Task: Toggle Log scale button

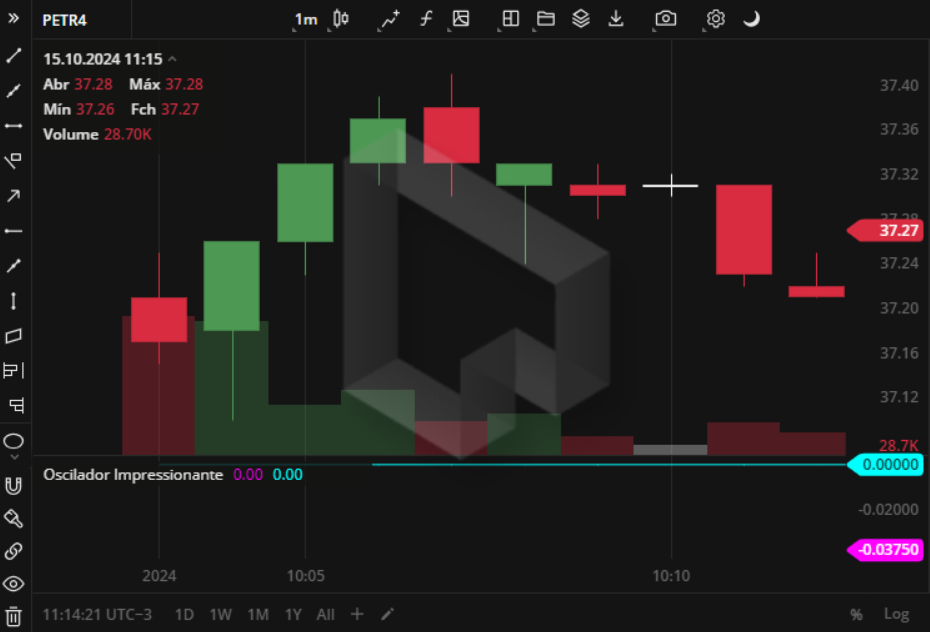Action: point(896,614)
